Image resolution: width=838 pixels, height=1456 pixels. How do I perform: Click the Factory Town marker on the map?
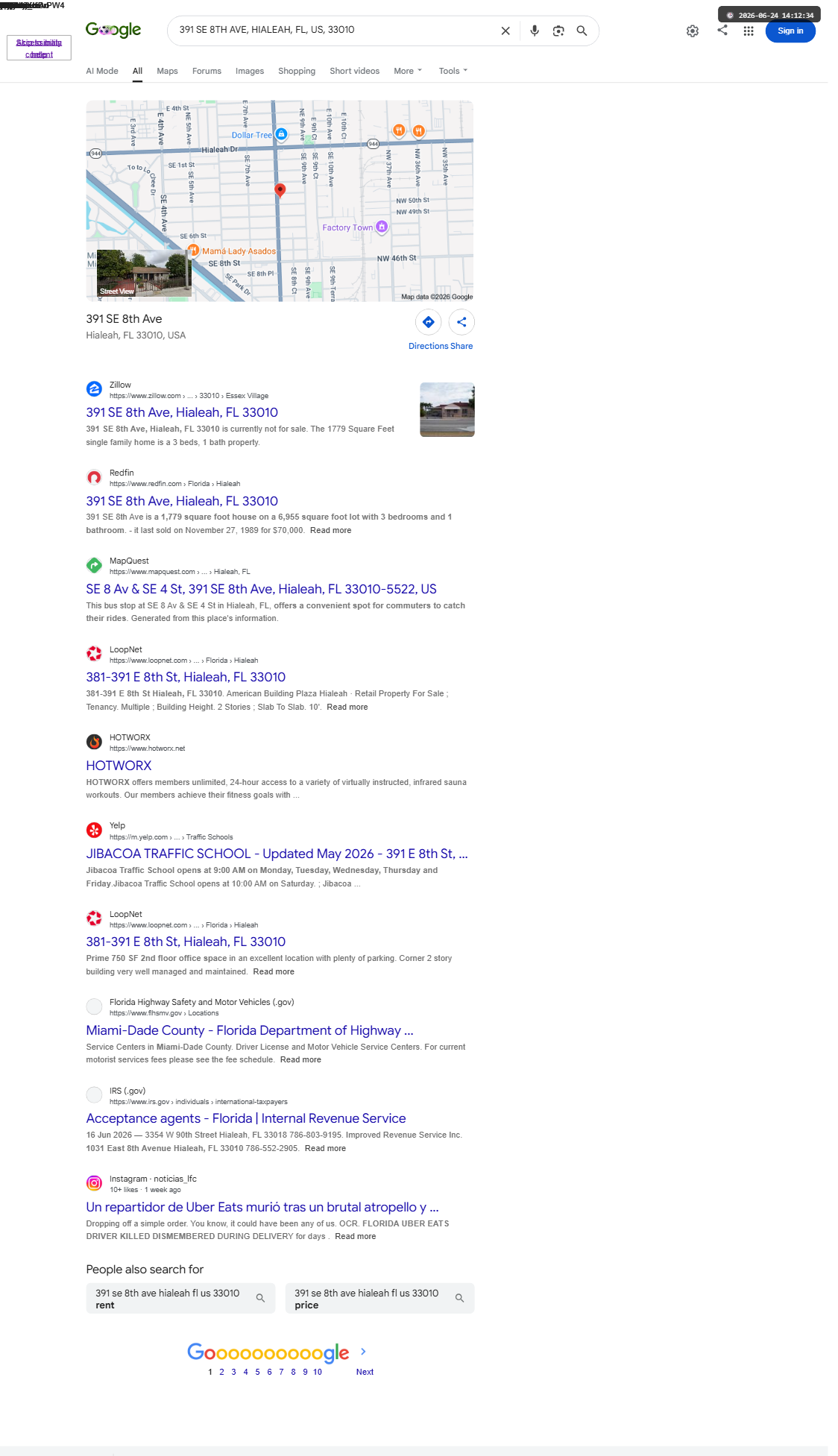pyautogui.click(x=382, y=227)
